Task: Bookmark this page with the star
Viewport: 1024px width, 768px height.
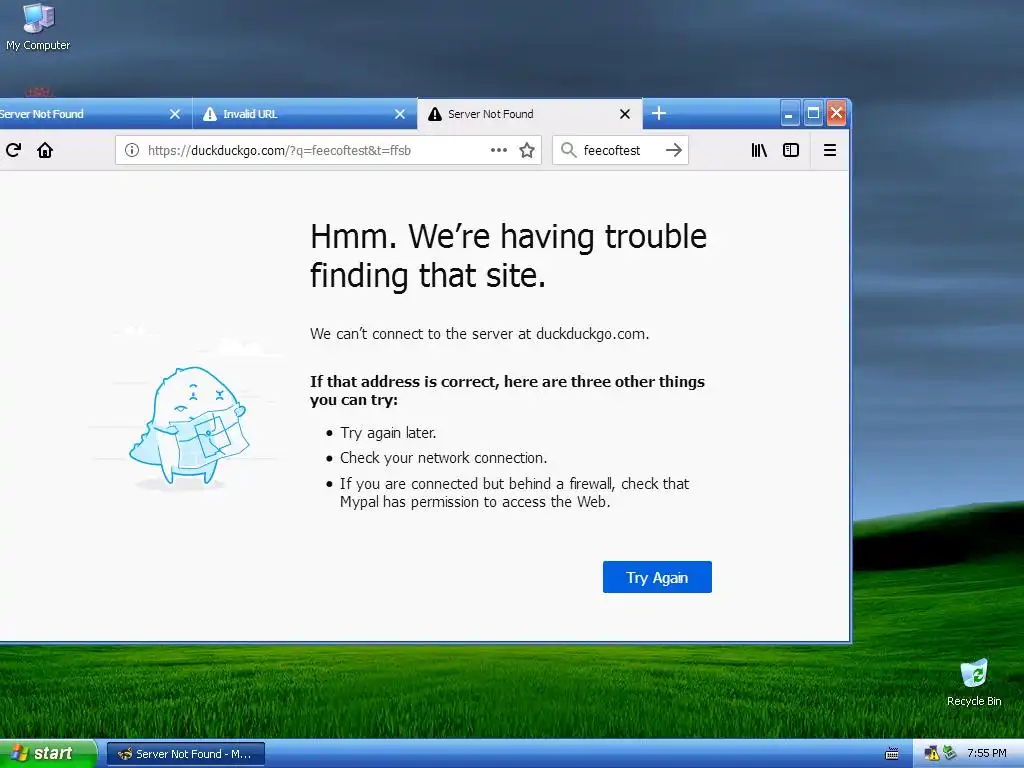Action: tap(527, 150)
